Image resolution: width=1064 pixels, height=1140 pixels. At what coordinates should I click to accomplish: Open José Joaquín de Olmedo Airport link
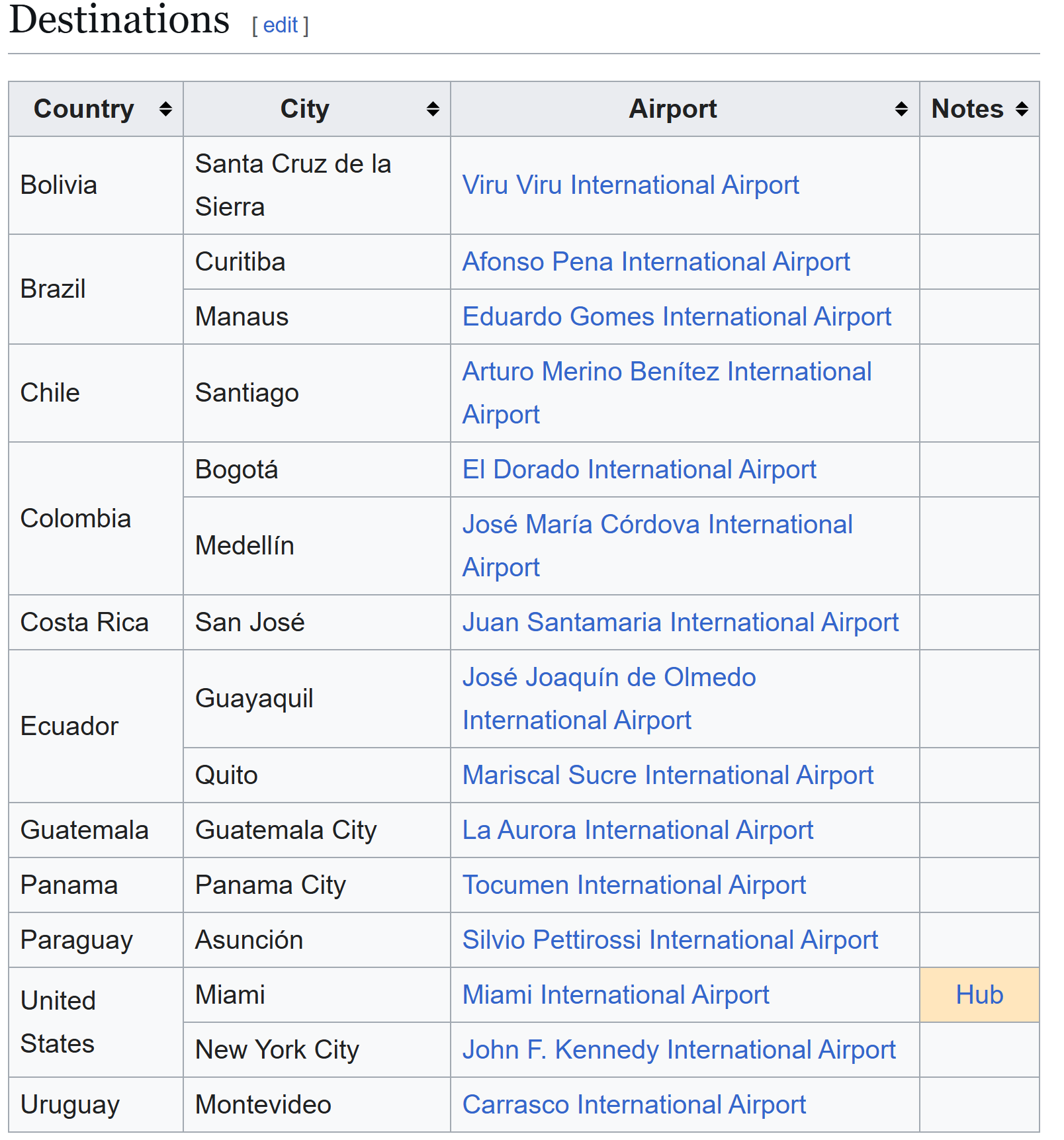pos(609,678)
